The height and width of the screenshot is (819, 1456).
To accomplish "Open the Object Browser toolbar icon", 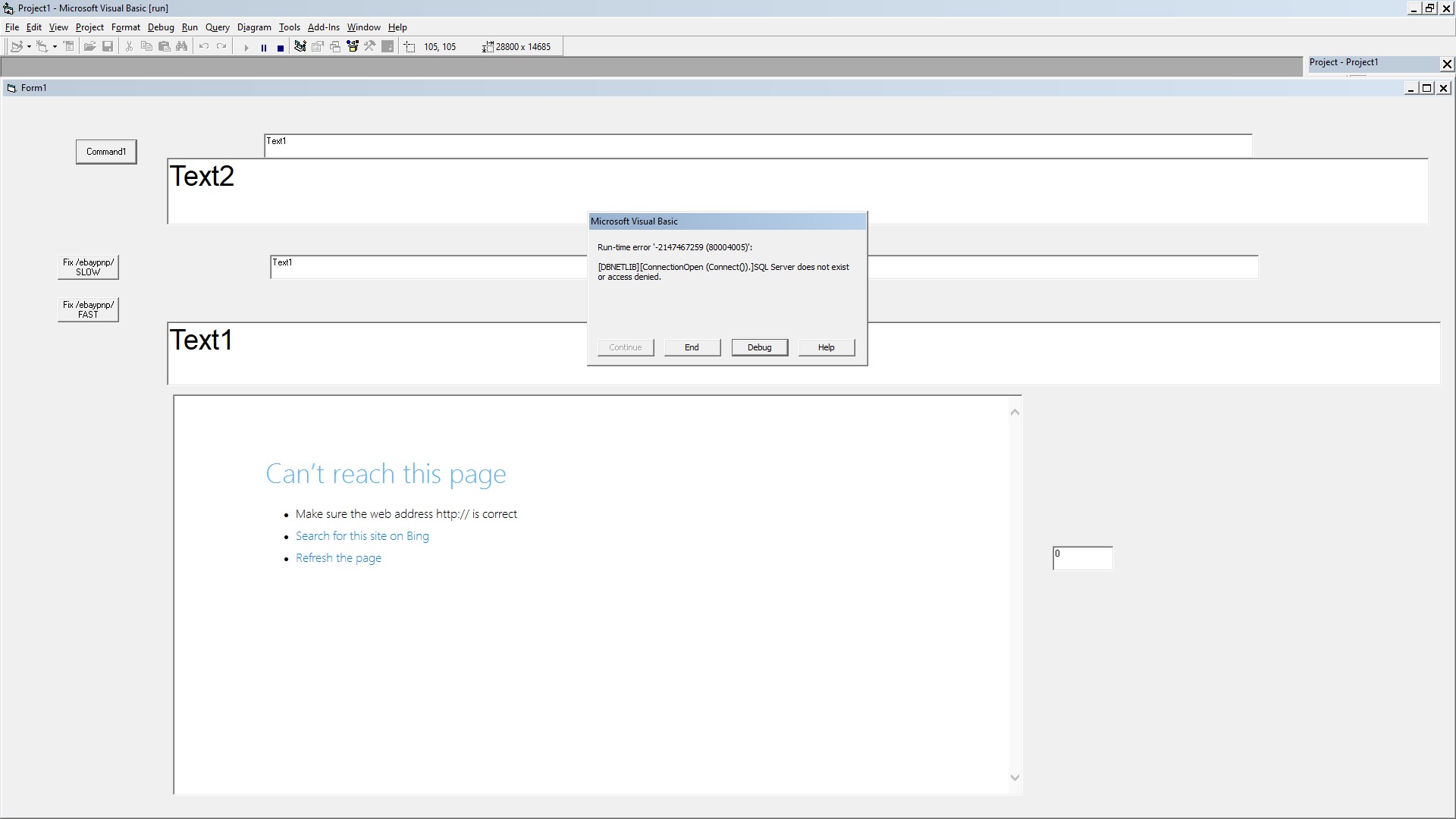I will click(x=353, y=46).
